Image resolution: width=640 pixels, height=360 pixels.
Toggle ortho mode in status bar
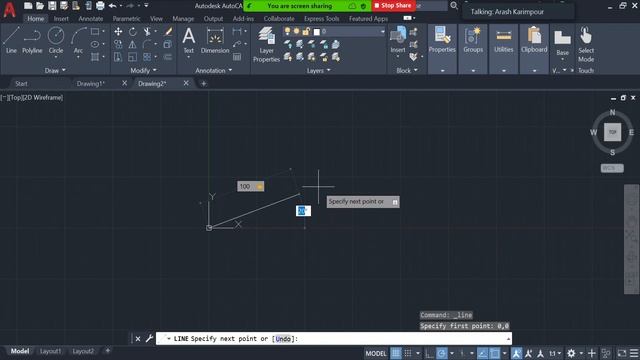[x=429, y=353]
